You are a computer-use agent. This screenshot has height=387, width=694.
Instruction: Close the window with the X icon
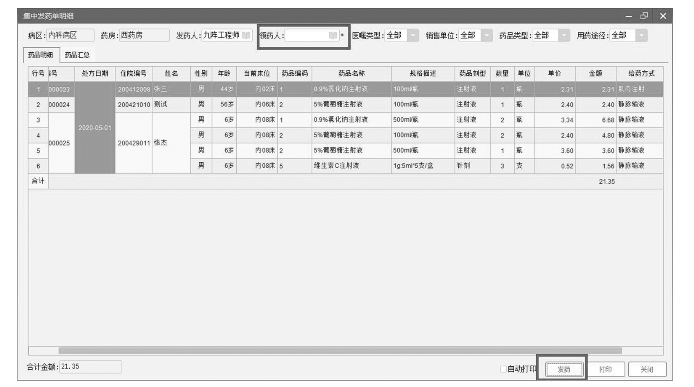coord(663,16)
